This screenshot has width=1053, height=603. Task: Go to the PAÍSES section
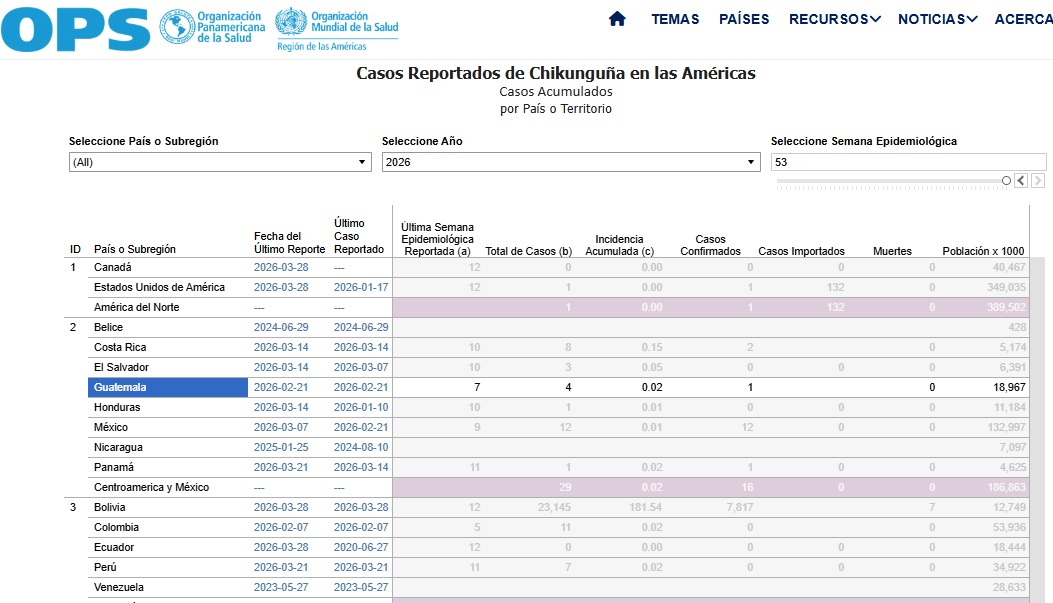pyautogui.click(x=744, y=19)
